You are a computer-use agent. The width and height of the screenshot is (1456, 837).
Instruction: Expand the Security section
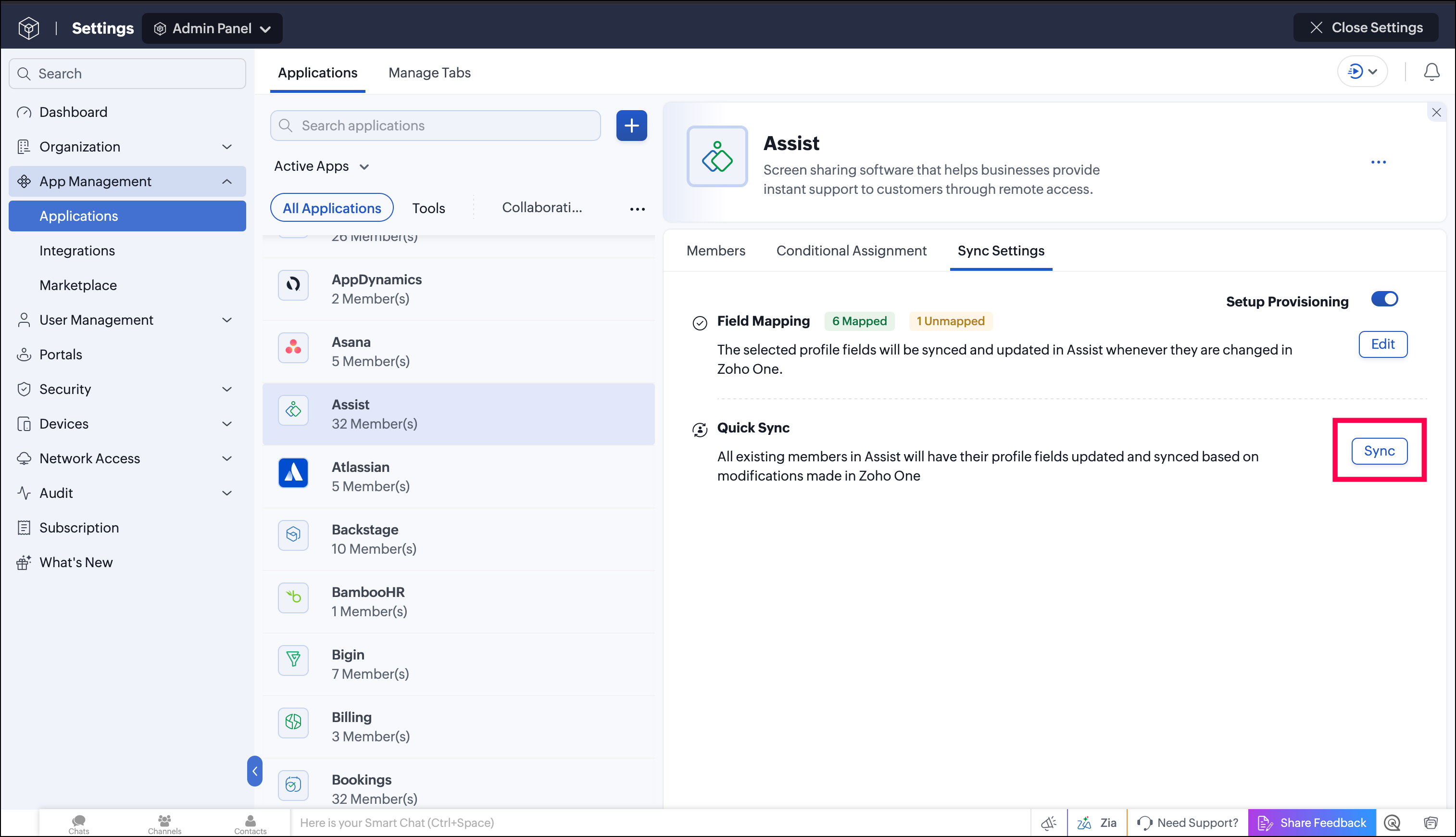[127, 389]
